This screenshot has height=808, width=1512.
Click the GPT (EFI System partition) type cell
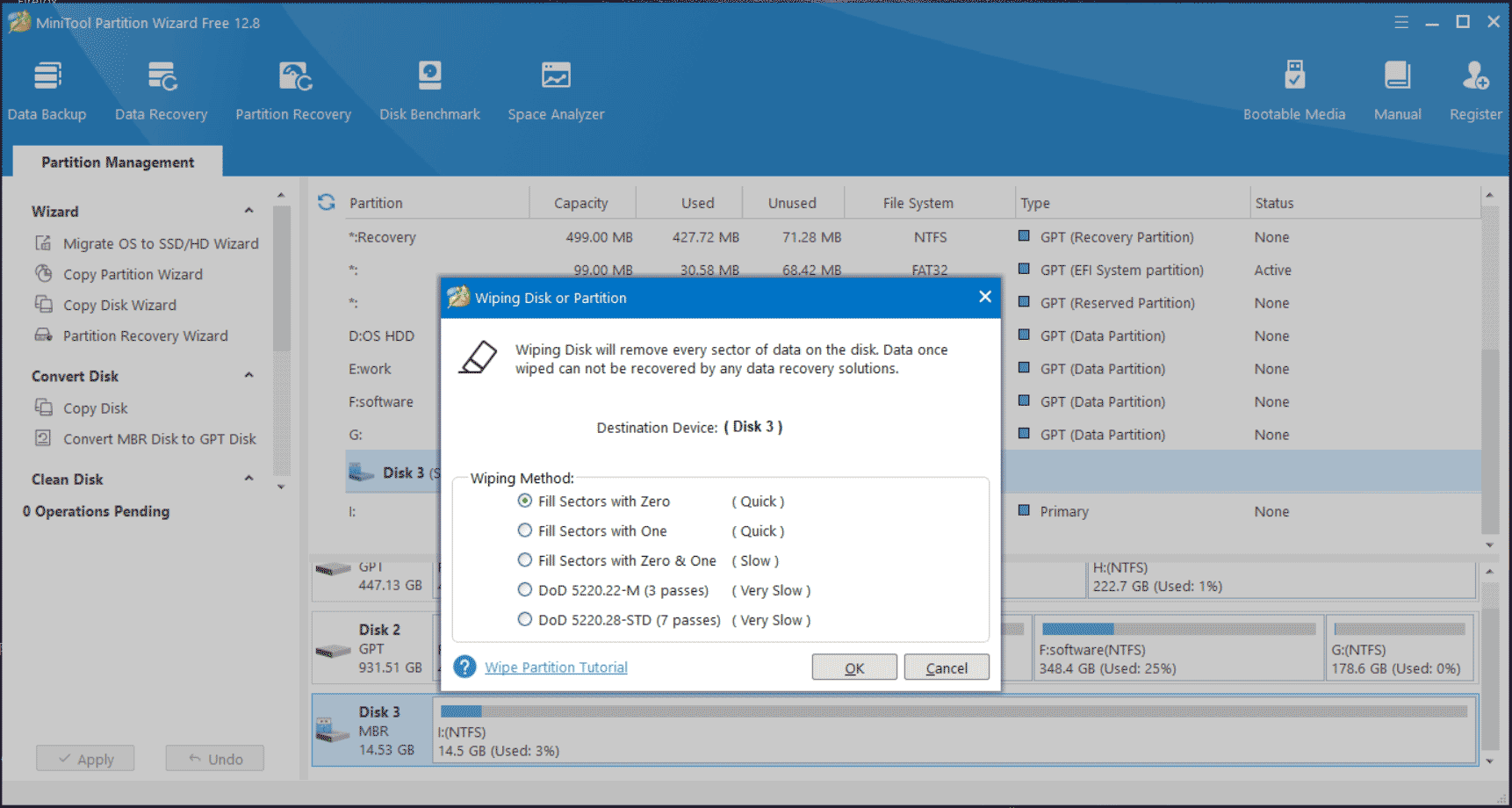point(1121,270)
